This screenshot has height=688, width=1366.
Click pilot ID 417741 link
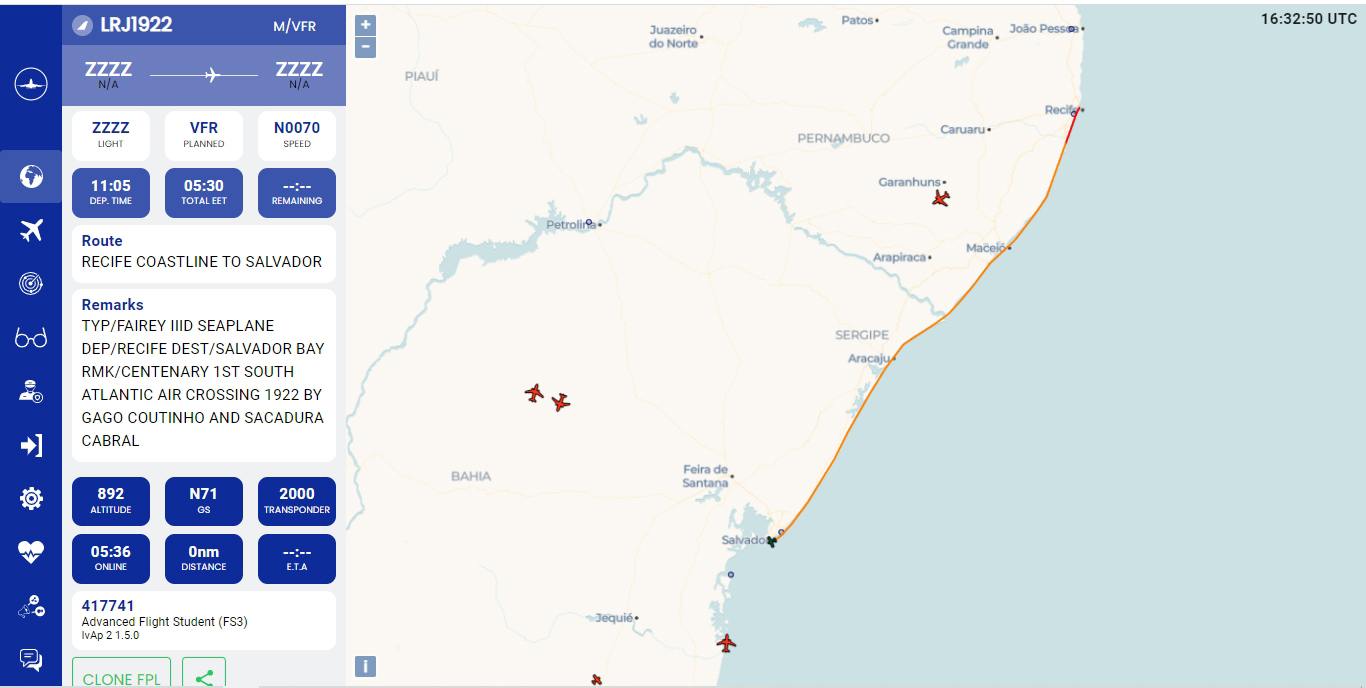108,605
